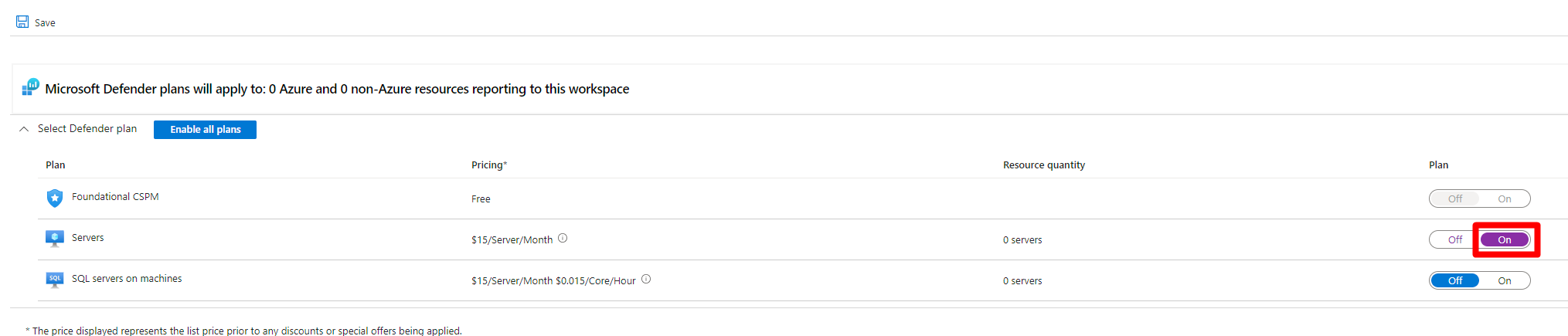The width and height of the screenshot is (1568, 336).
Task: Switch the Servers plan to Off
Action: click(x=1454, y=239)
